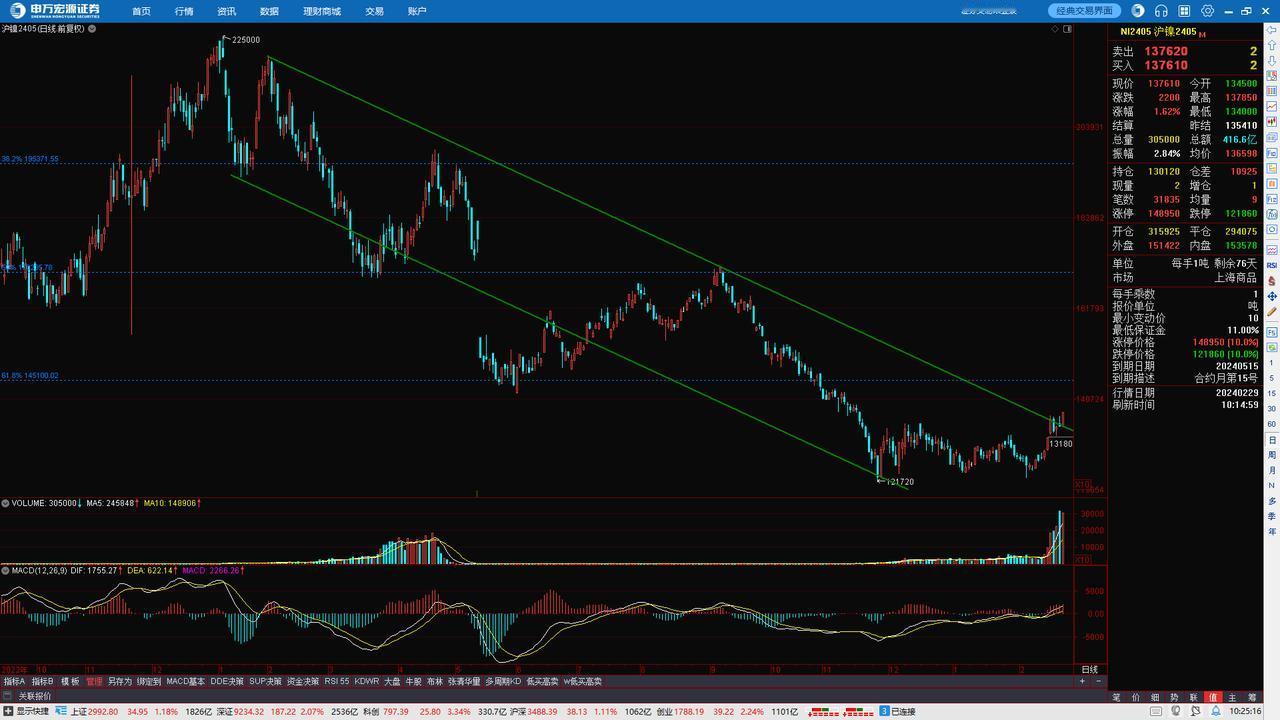Image resolution: width=1280 pixels, height=720 pixels.
Task: Click 另存为 in the indicator bar
Action: point(120,681)
